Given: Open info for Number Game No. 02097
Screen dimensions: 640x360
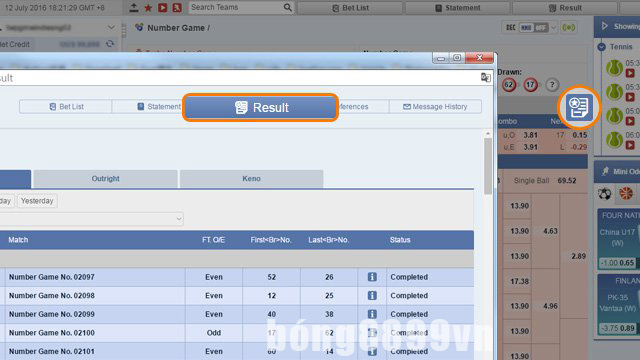Looking at the screenshot, I should (372, 277).
